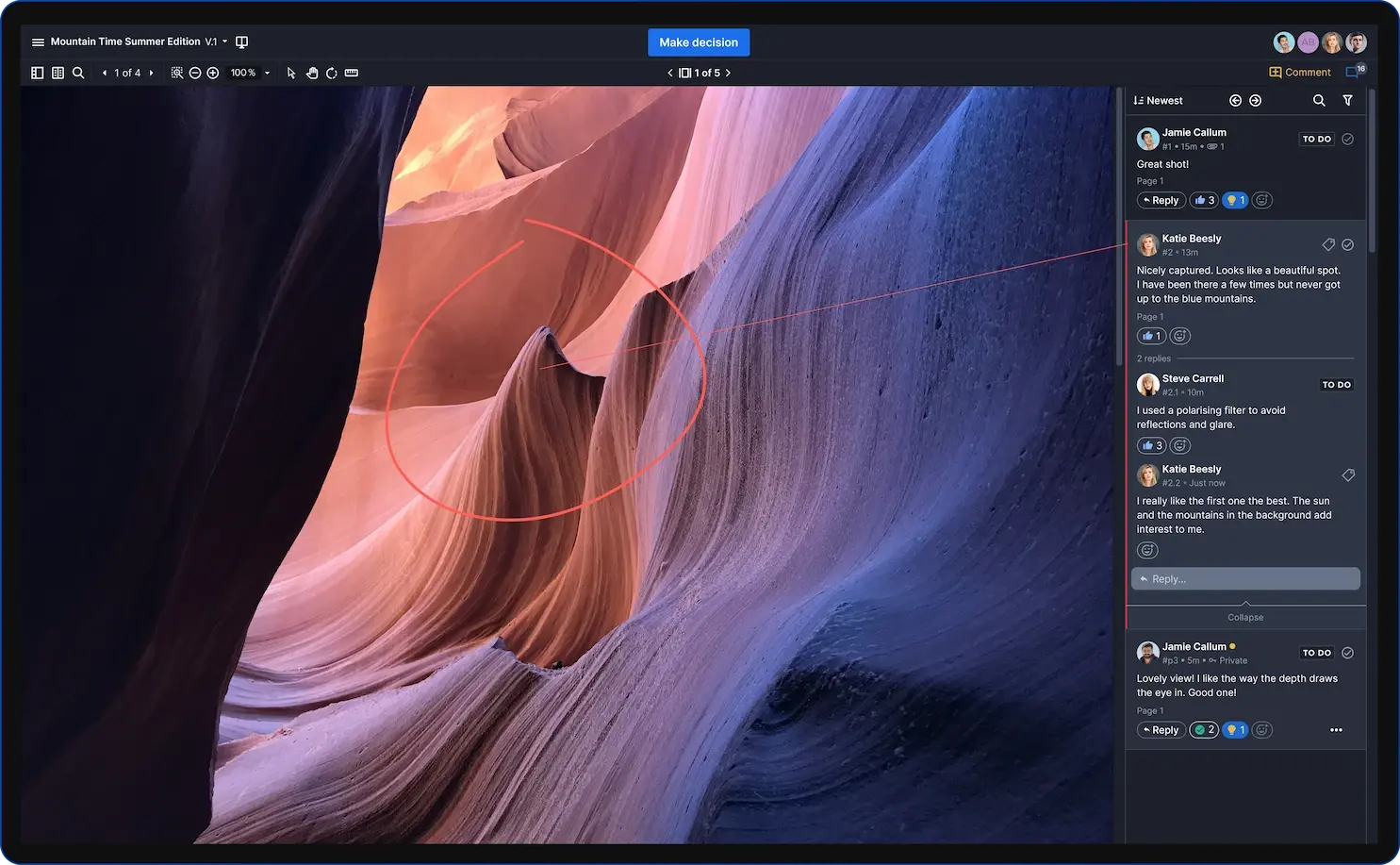
Task: Open the zoom percentage dropdown
Action: (267, 72)
